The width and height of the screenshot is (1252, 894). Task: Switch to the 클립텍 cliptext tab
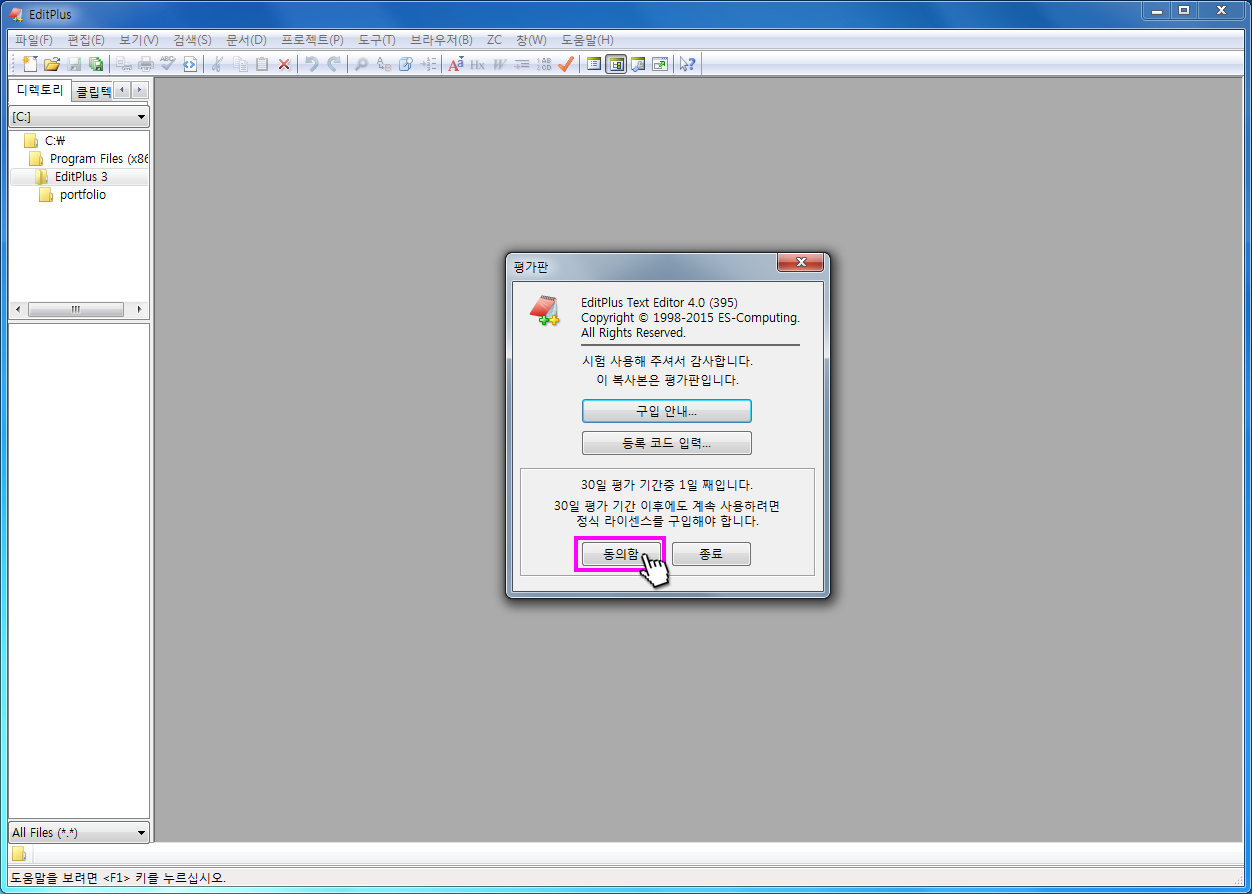(x=93, y=91)
